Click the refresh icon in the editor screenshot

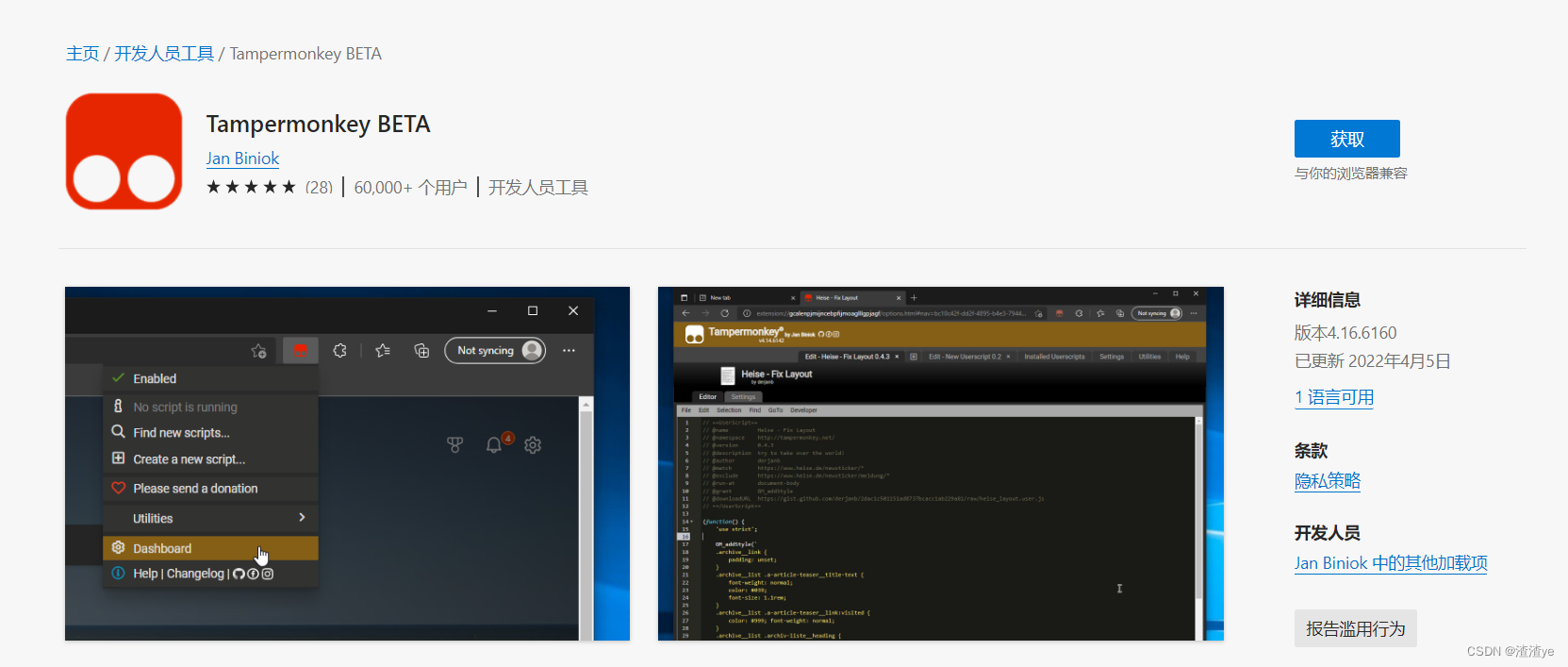[725, 313]
